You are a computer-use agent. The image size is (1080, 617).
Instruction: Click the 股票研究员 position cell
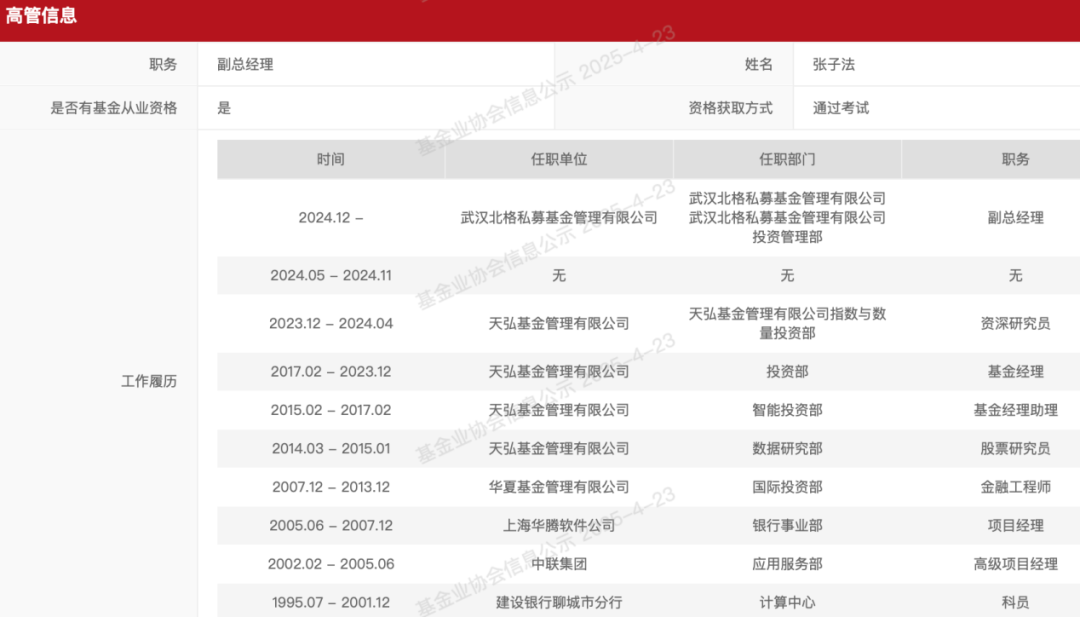pyautogui.click(x=1015, y=449)
